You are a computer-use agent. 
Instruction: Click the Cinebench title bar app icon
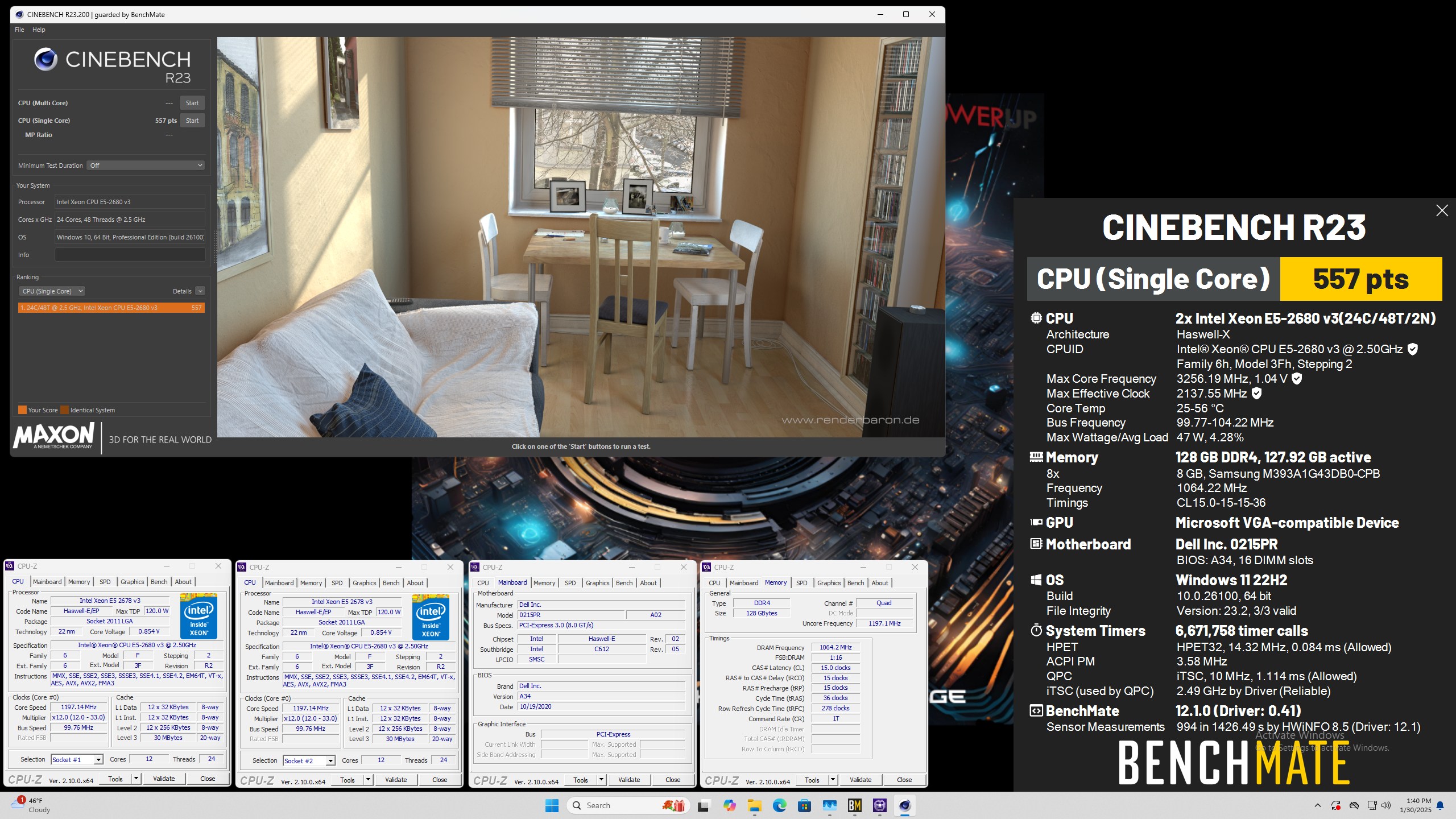pyautogui.click(x=19, y=14)
